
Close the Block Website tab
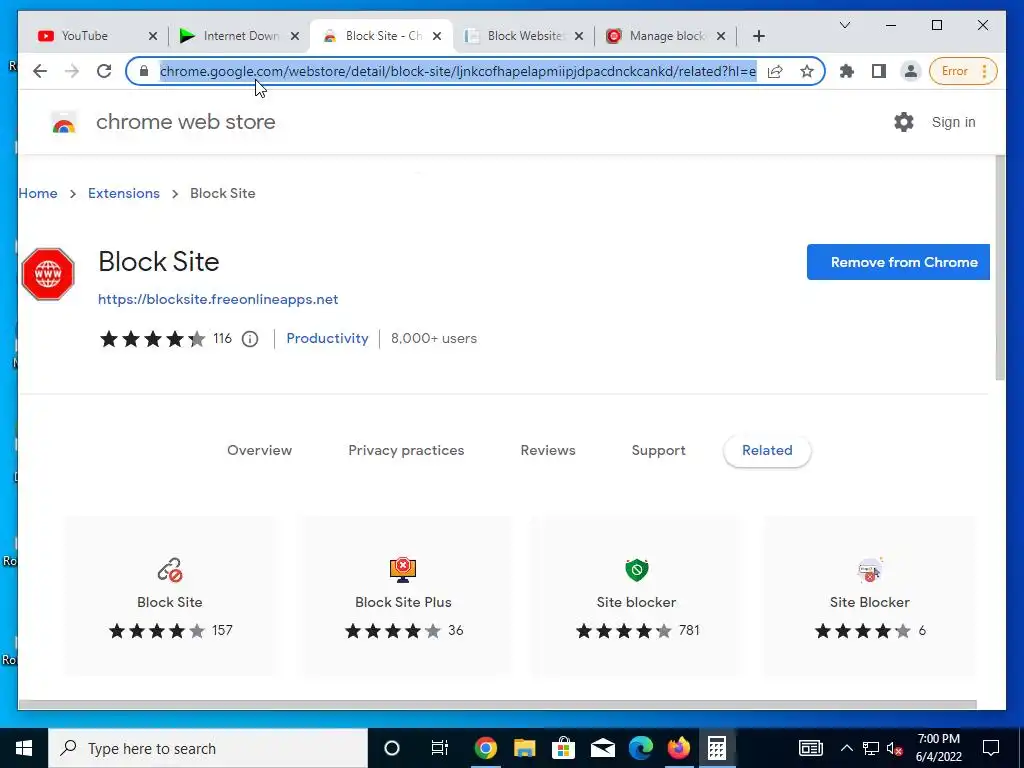pyautogui.click(x=579, y=36)
